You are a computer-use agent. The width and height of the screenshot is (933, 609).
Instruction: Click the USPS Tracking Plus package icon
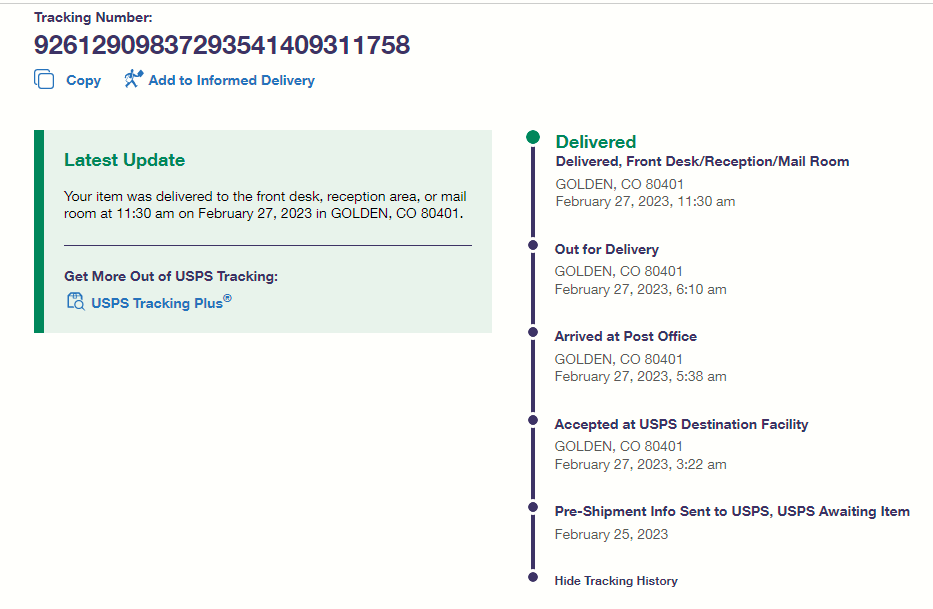pyautogui.click(x=75, y=301)
